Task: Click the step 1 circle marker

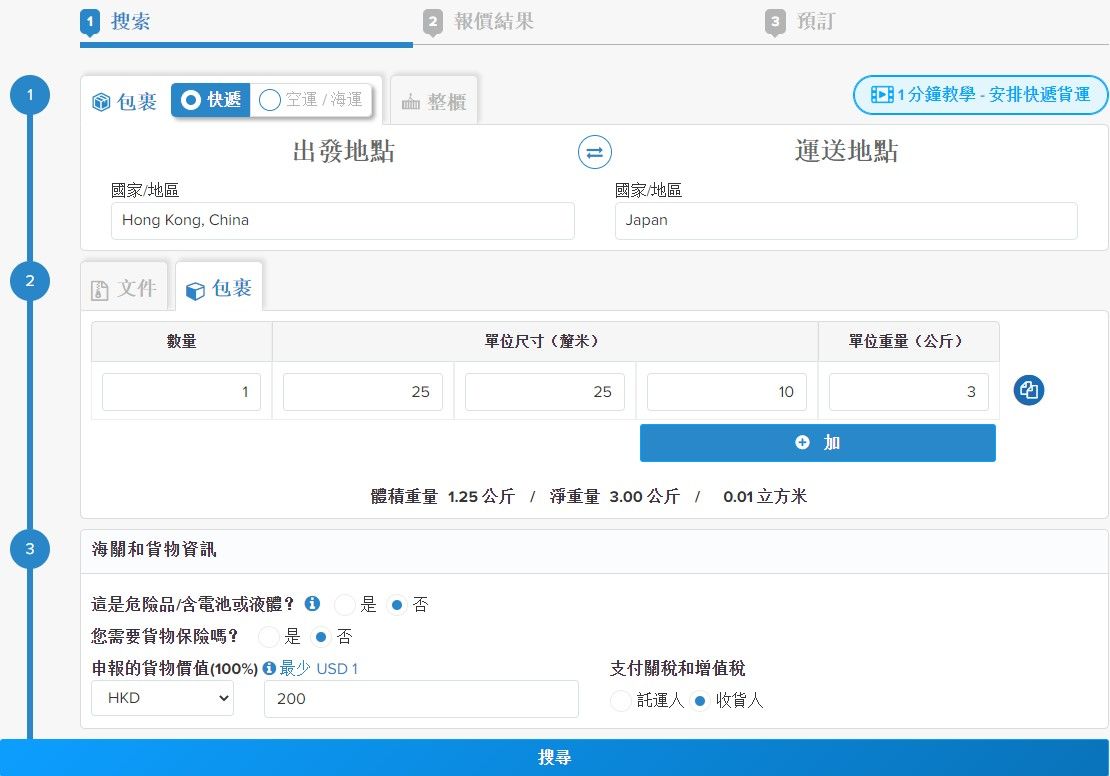Action: tap(30, 96)
